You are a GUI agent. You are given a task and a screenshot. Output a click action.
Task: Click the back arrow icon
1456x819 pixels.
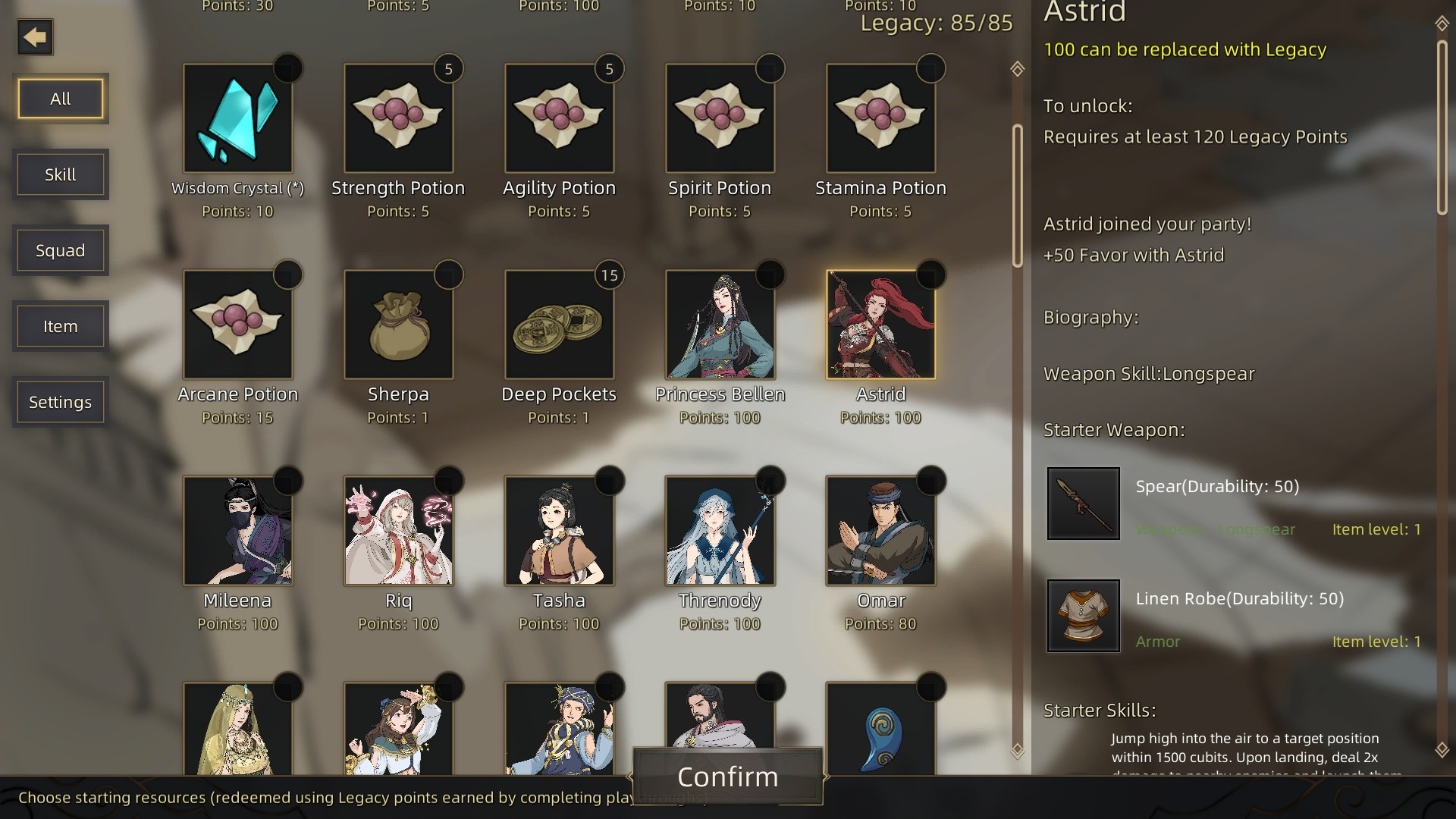[x=35, y=37]
